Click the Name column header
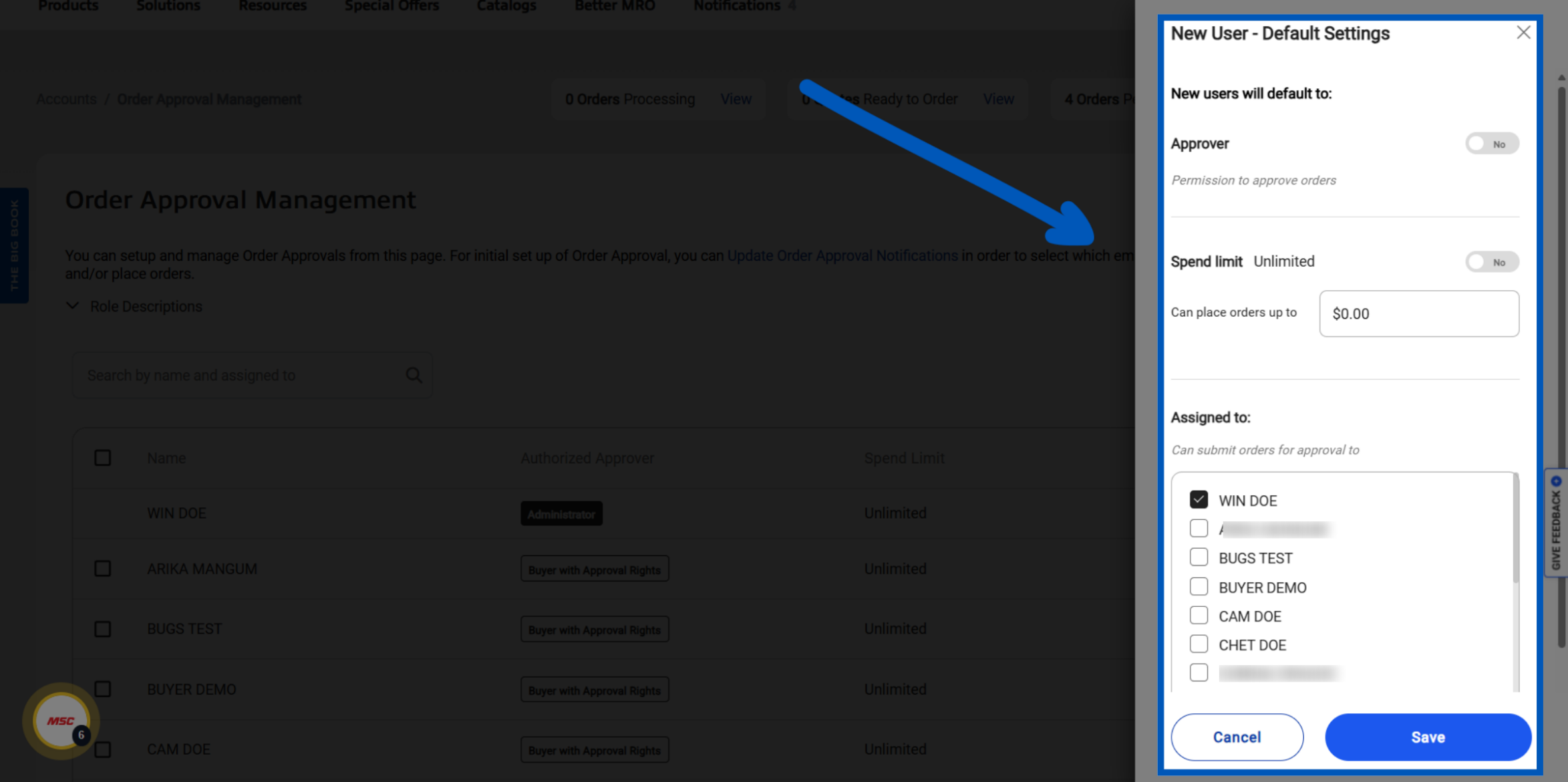The height and width of the screenshot is (782, 1568). point(166,459)
